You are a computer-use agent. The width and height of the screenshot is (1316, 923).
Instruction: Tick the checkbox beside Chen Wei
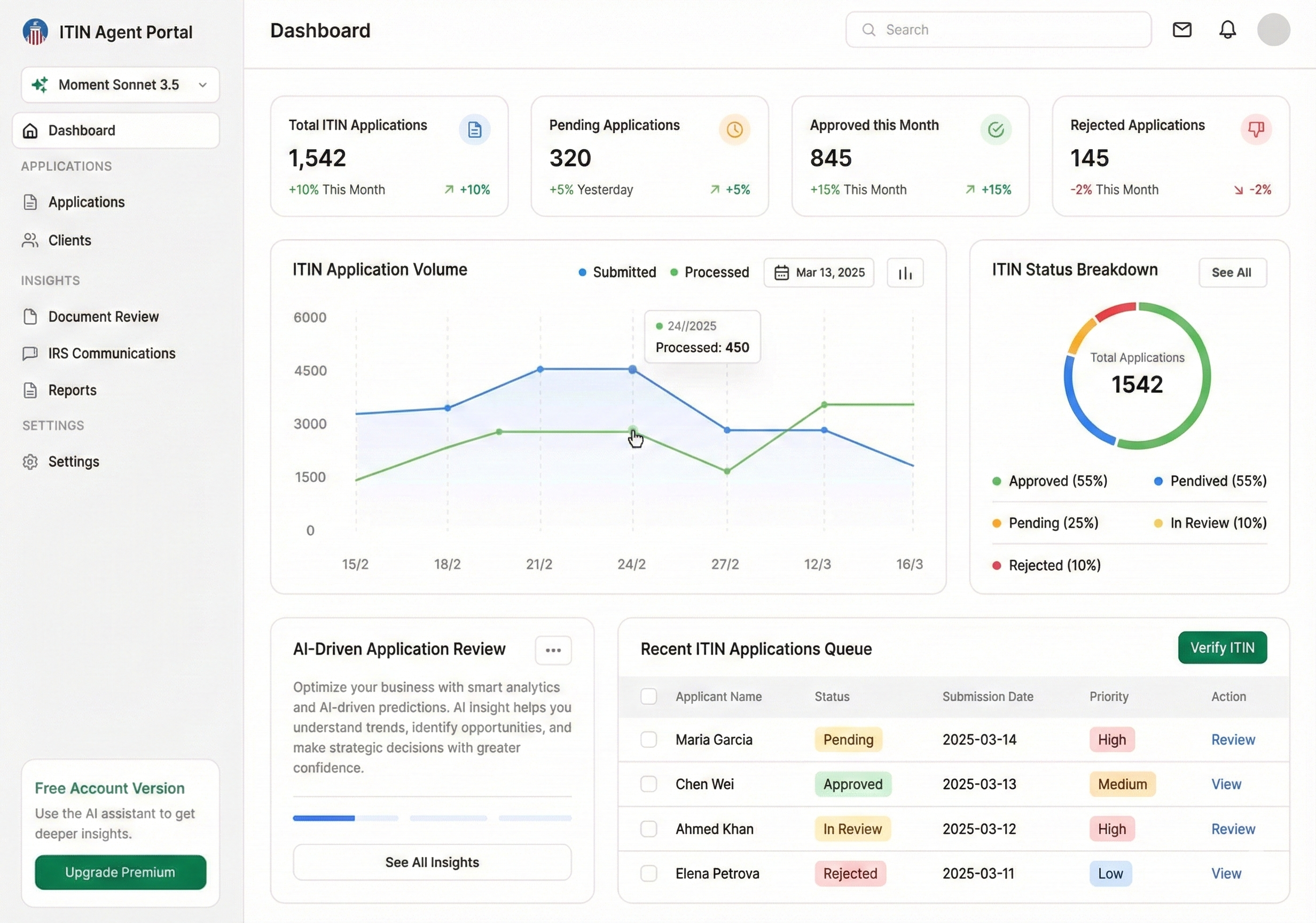tap(648, 784)
